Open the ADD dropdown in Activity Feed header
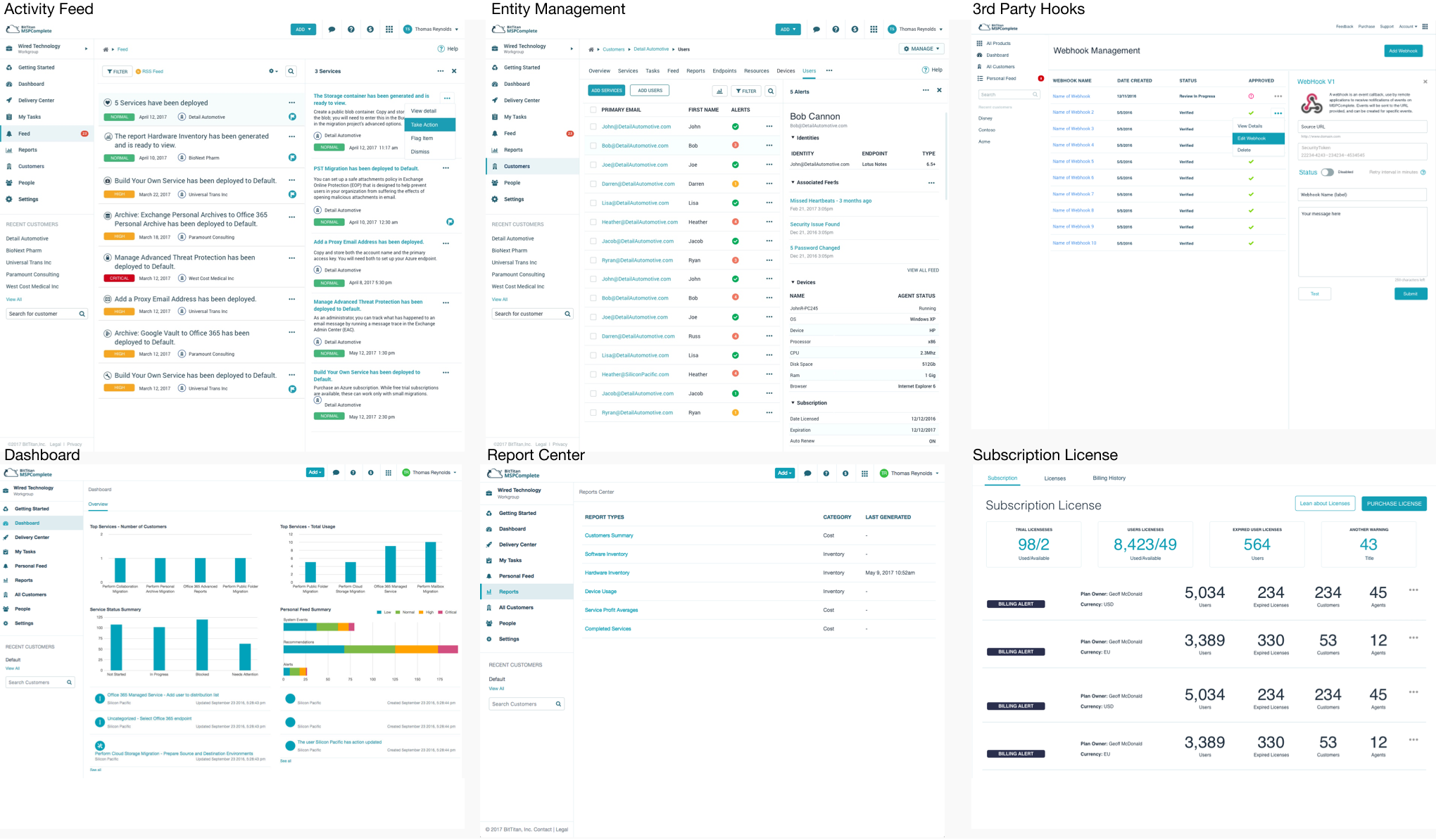The width and height of the screenshot is (1436, 840). [x=303, y=30]
